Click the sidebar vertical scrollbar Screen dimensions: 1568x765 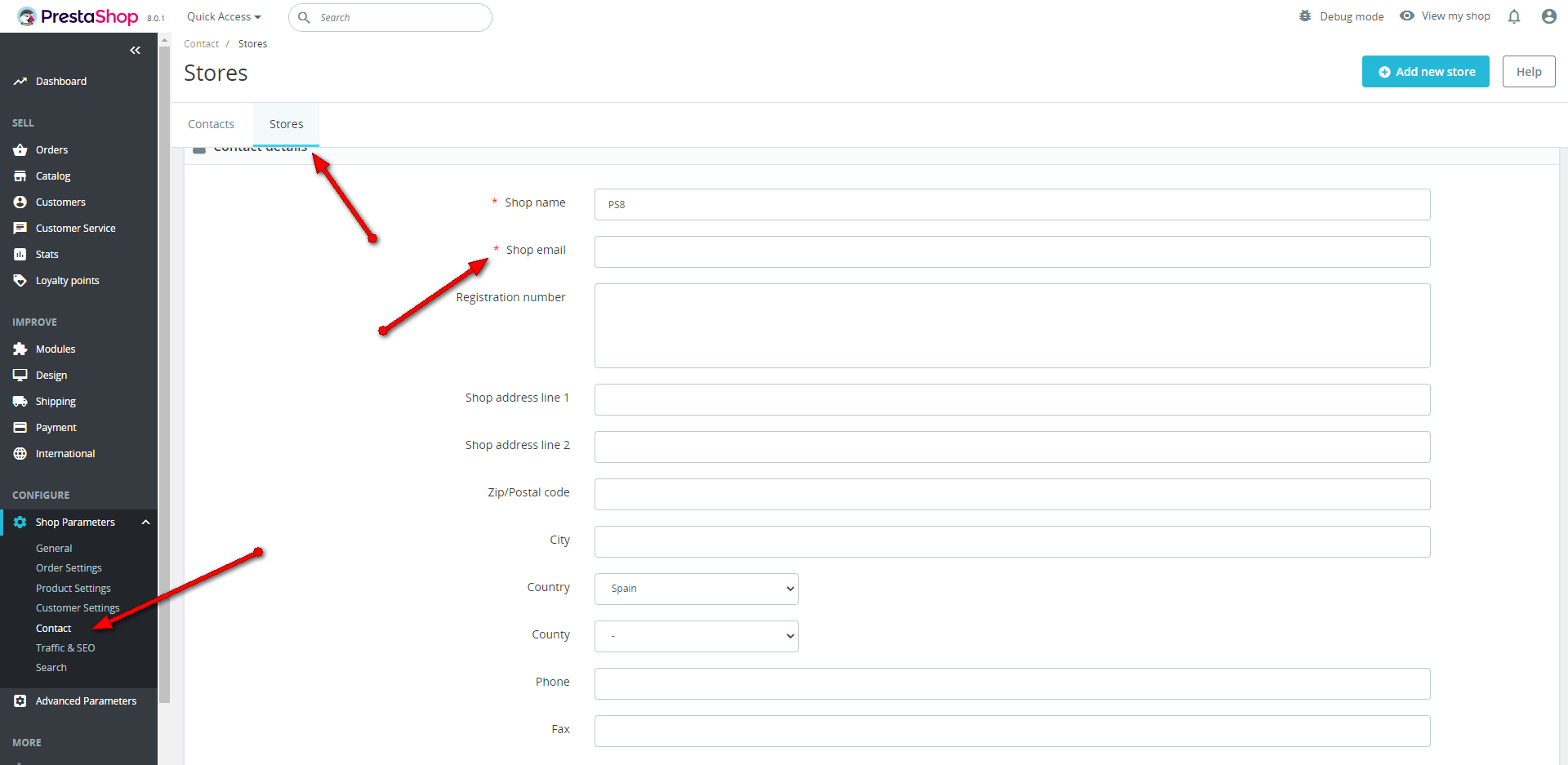point(164,374)
